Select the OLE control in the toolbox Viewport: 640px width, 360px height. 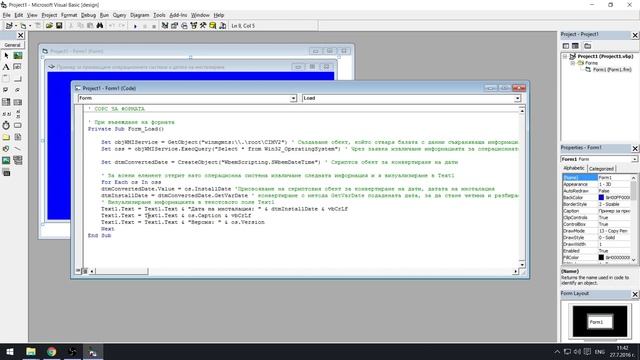(x=6, y=172)
